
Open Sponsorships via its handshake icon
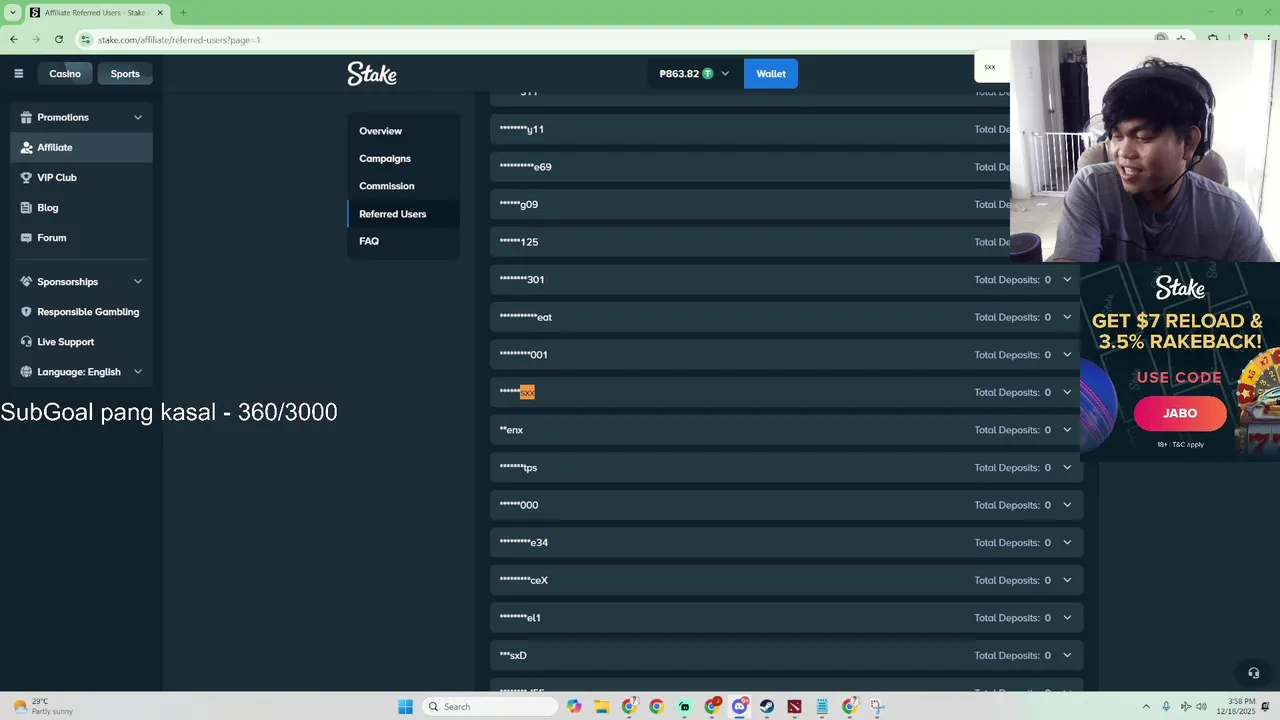pos(26,282)
